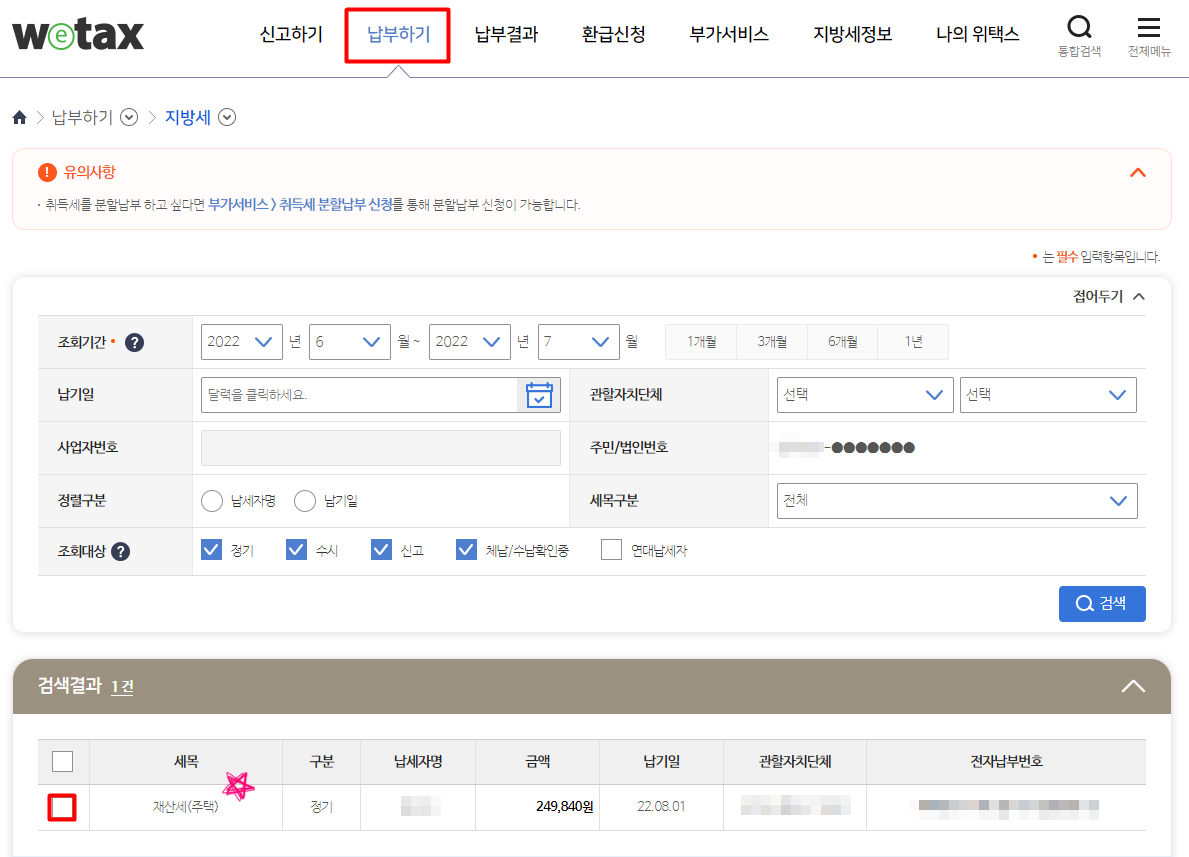Show help for 조회기간 question icon

(x=134, y=343)
